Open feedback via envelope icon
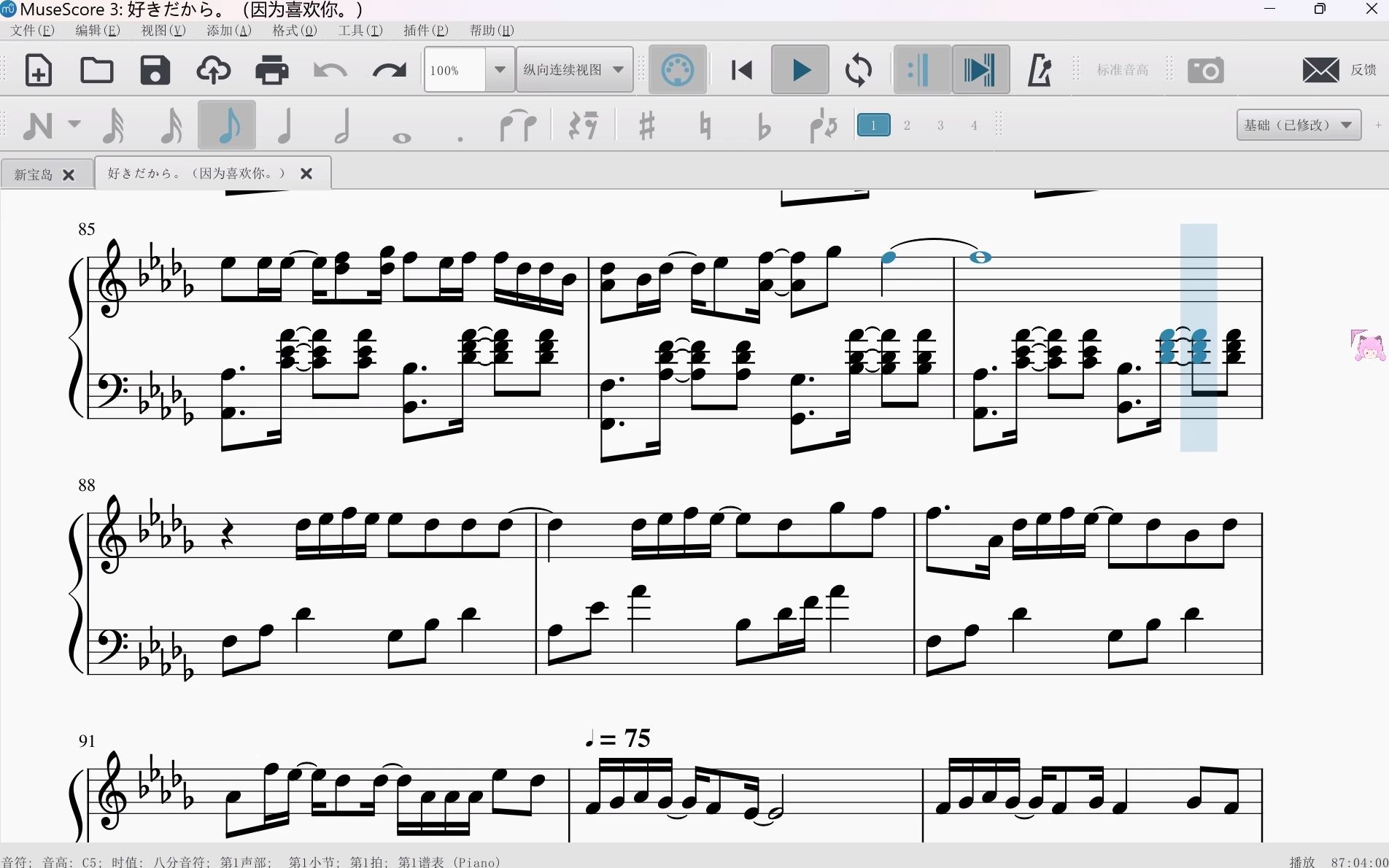This screenshot has width=1389, height=868. (1320, 70)
